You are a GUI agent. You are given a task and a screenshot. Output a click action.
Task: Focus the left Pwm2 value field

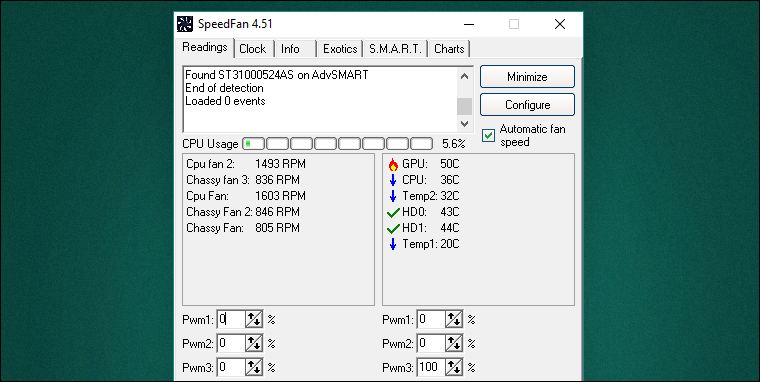pos(231,344)
